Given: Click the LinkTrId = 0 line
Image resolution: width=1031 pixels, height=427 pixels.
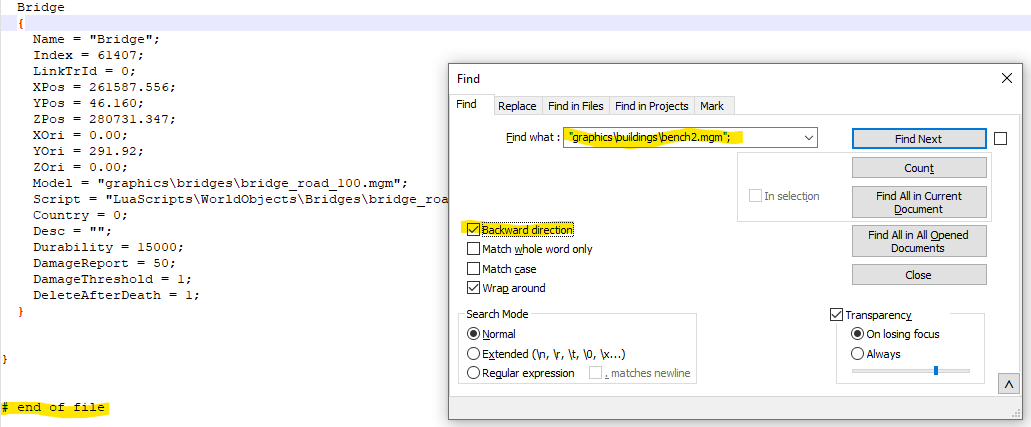Looking at the screenshot, I should [x=84, y=71].
